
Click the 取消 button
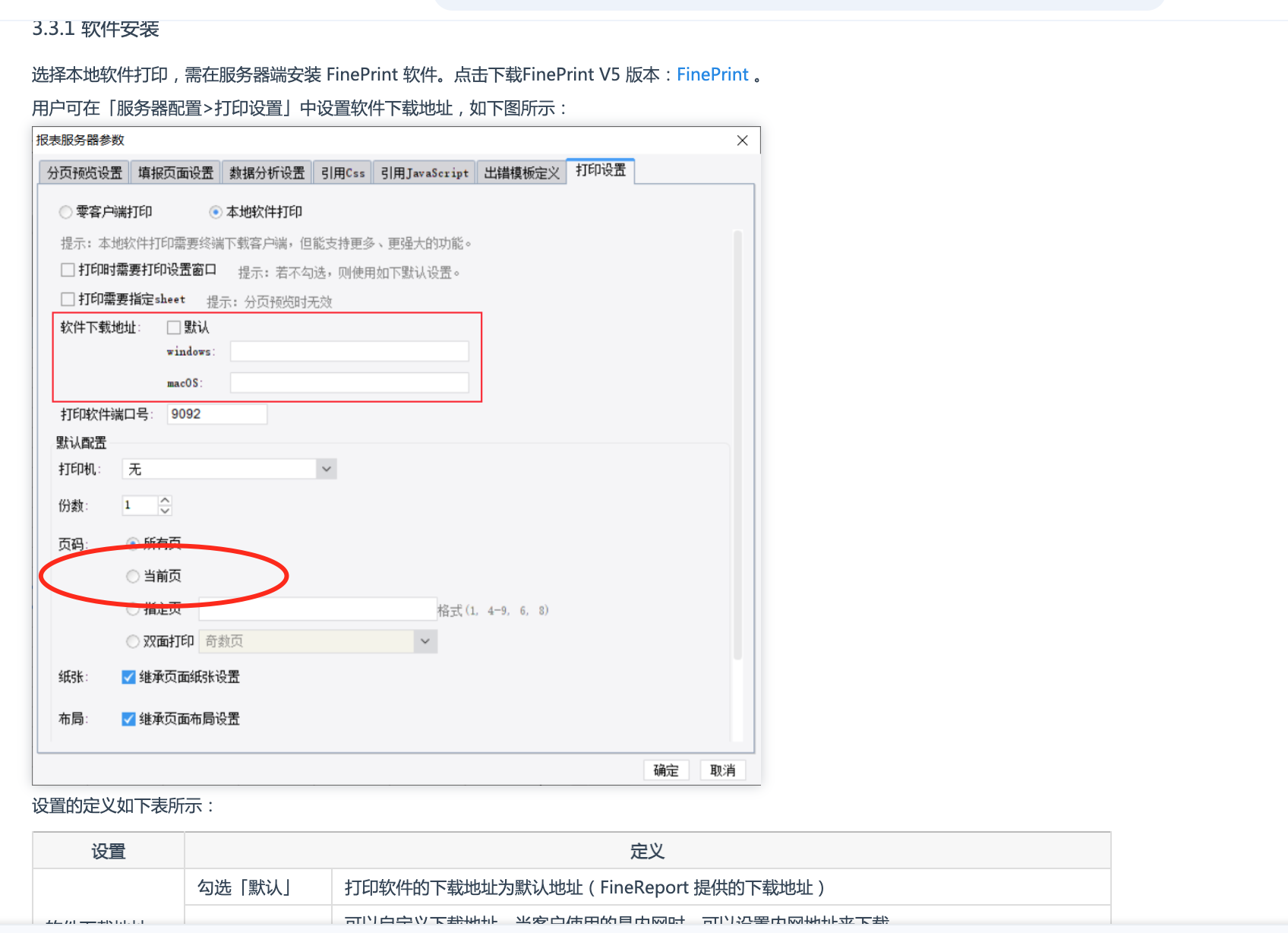pyautogui.click(x=722, y=770)
